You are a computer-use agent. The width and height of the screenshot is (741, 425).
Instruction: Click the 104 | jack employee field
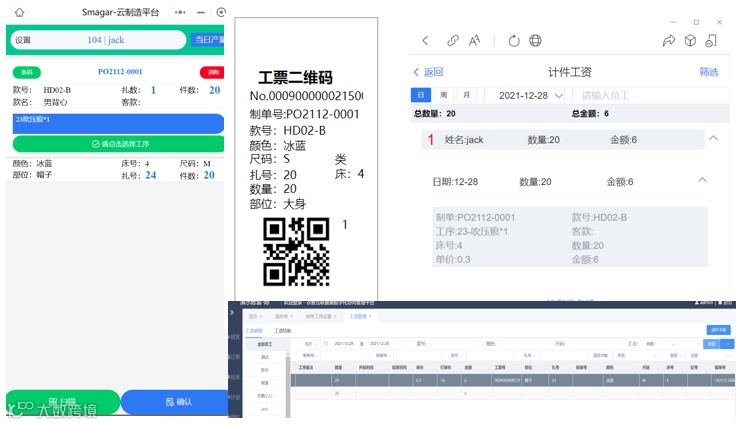pos(98,40)
